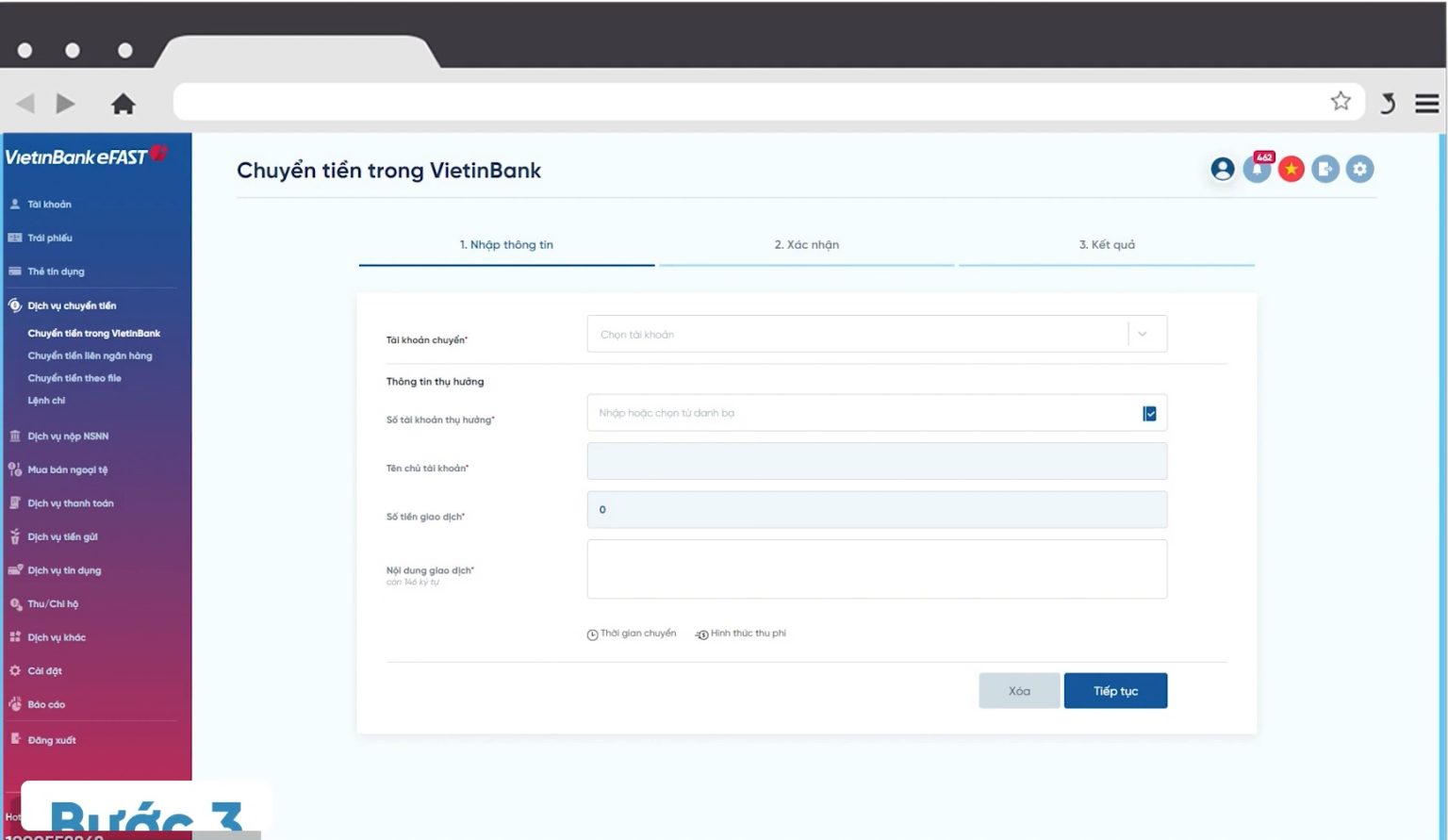Click the logout door icon

[1325, 169]
